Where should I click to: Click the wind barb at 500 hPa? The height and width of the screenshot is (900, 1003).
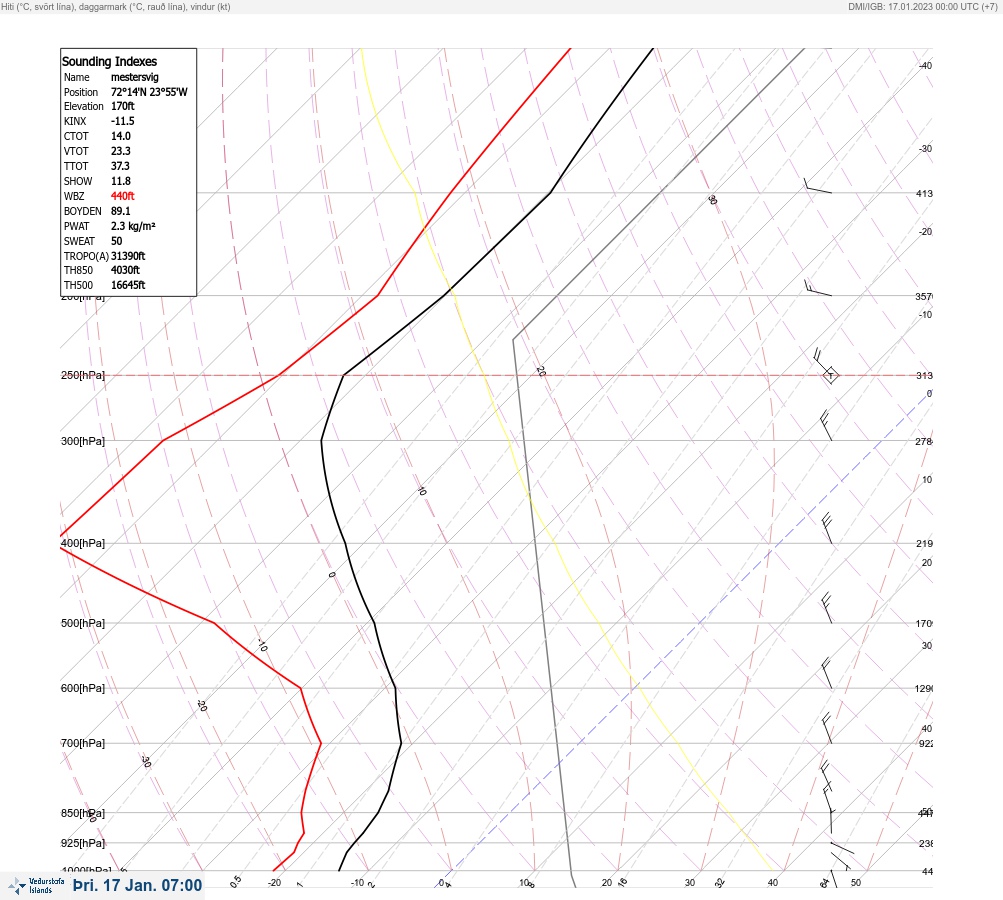[826, 608]
